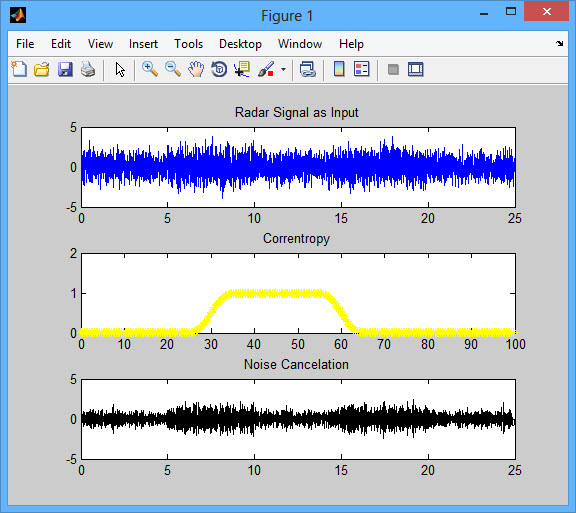Insert Legend using the toolbar icon
The width and height of the screenshot is (576, 513).
pos(361,69)
